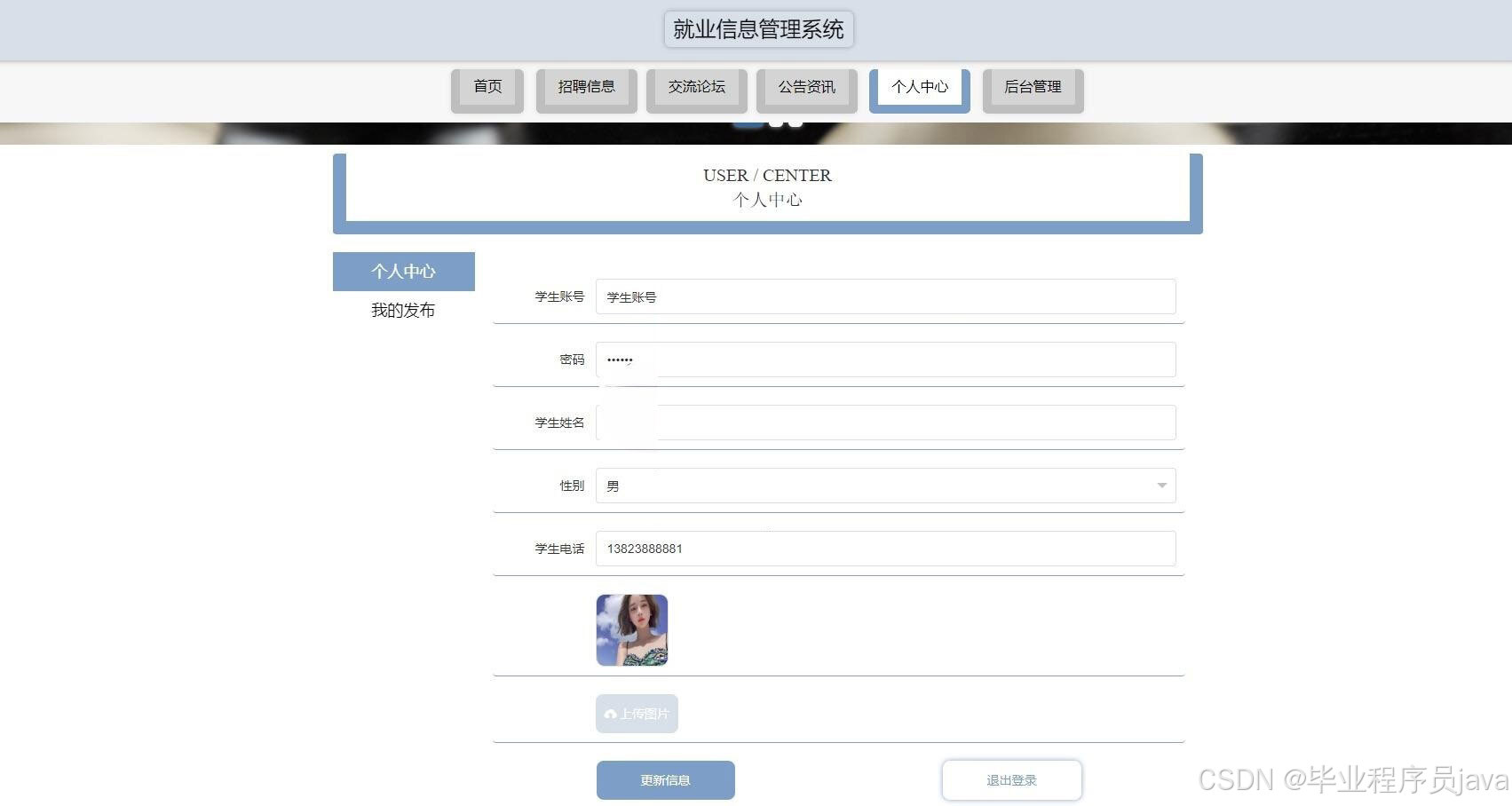Click the 退出登录 logout button
Image resolution: width=1512 pixels, height=806 pixels.
1011,779
